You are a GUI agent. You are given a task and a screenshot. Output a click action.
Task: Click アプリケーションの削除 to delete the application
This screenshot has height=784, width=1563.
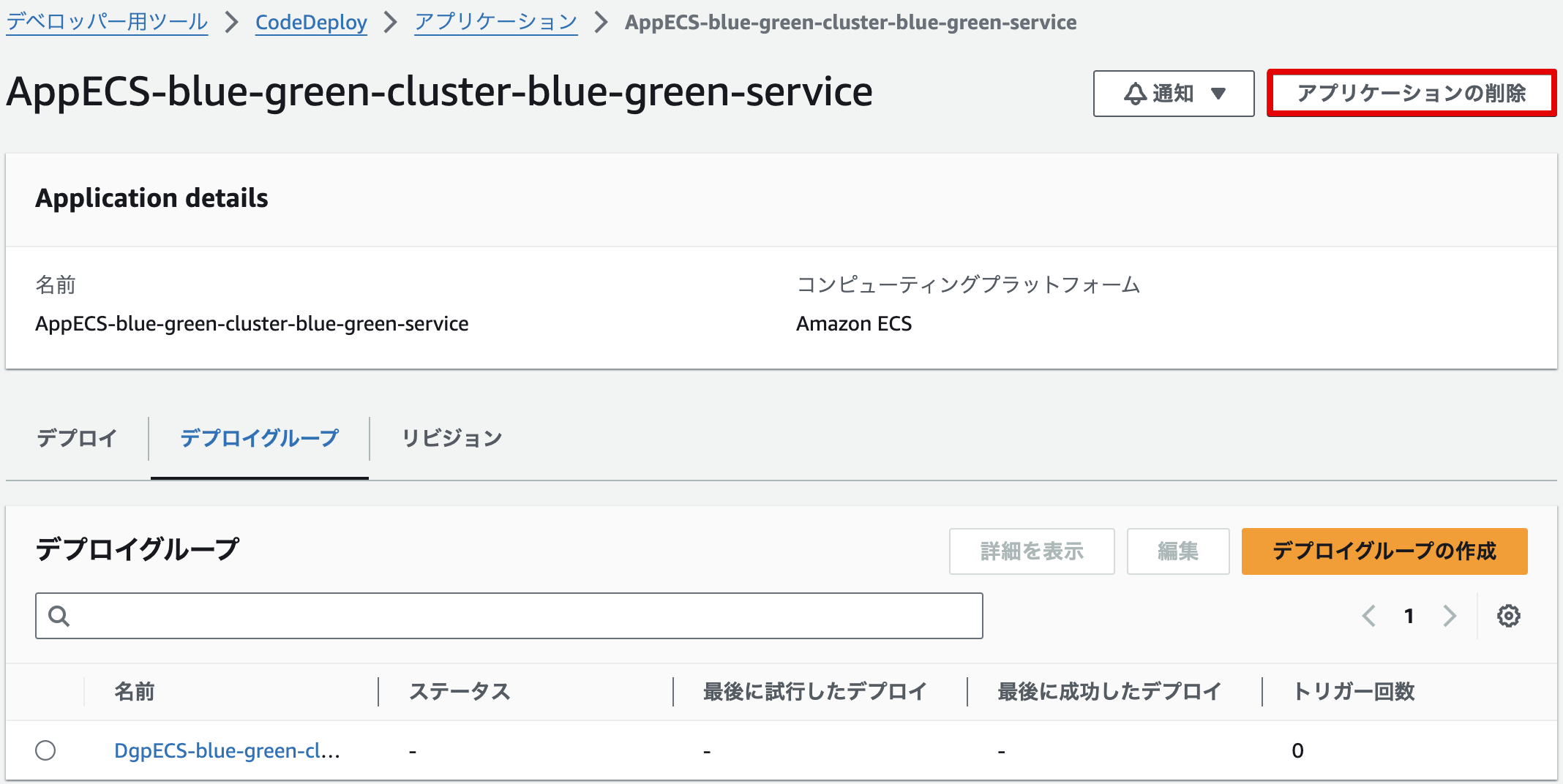click(x=1412, y=93)
